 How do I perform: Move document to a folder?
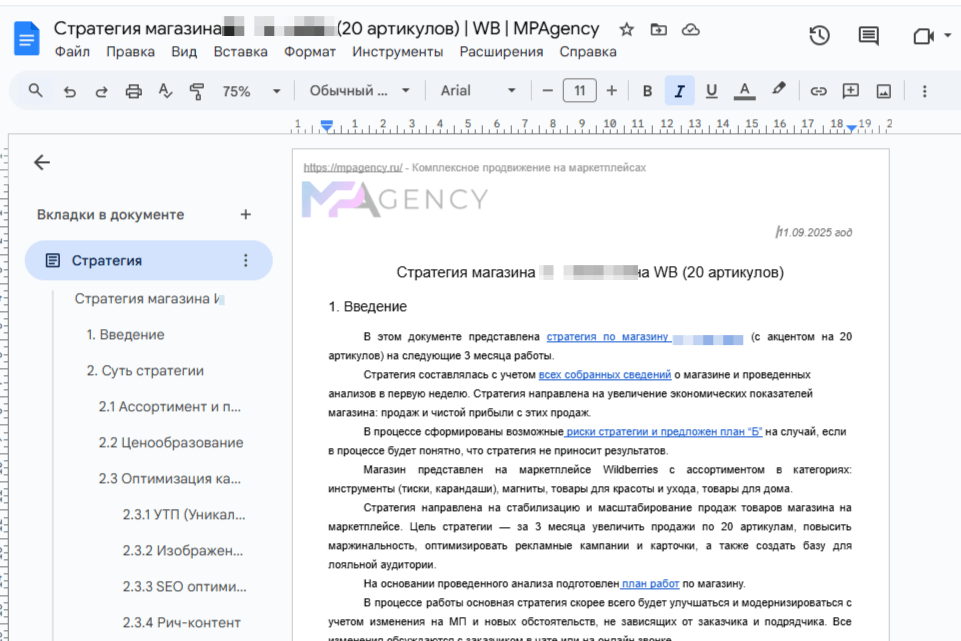point(658,29)
